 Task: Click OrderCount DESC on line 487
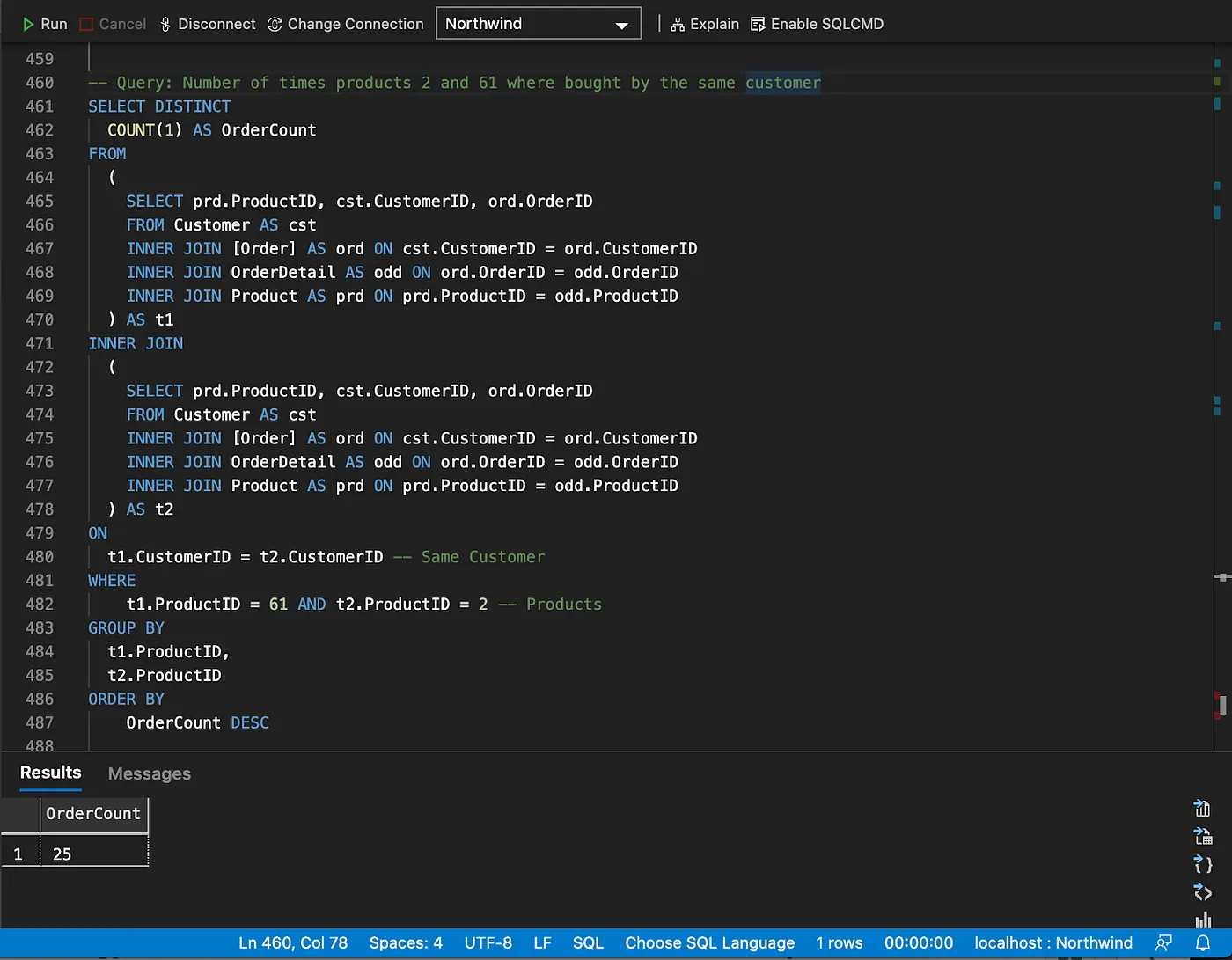(x=197, y=722)
